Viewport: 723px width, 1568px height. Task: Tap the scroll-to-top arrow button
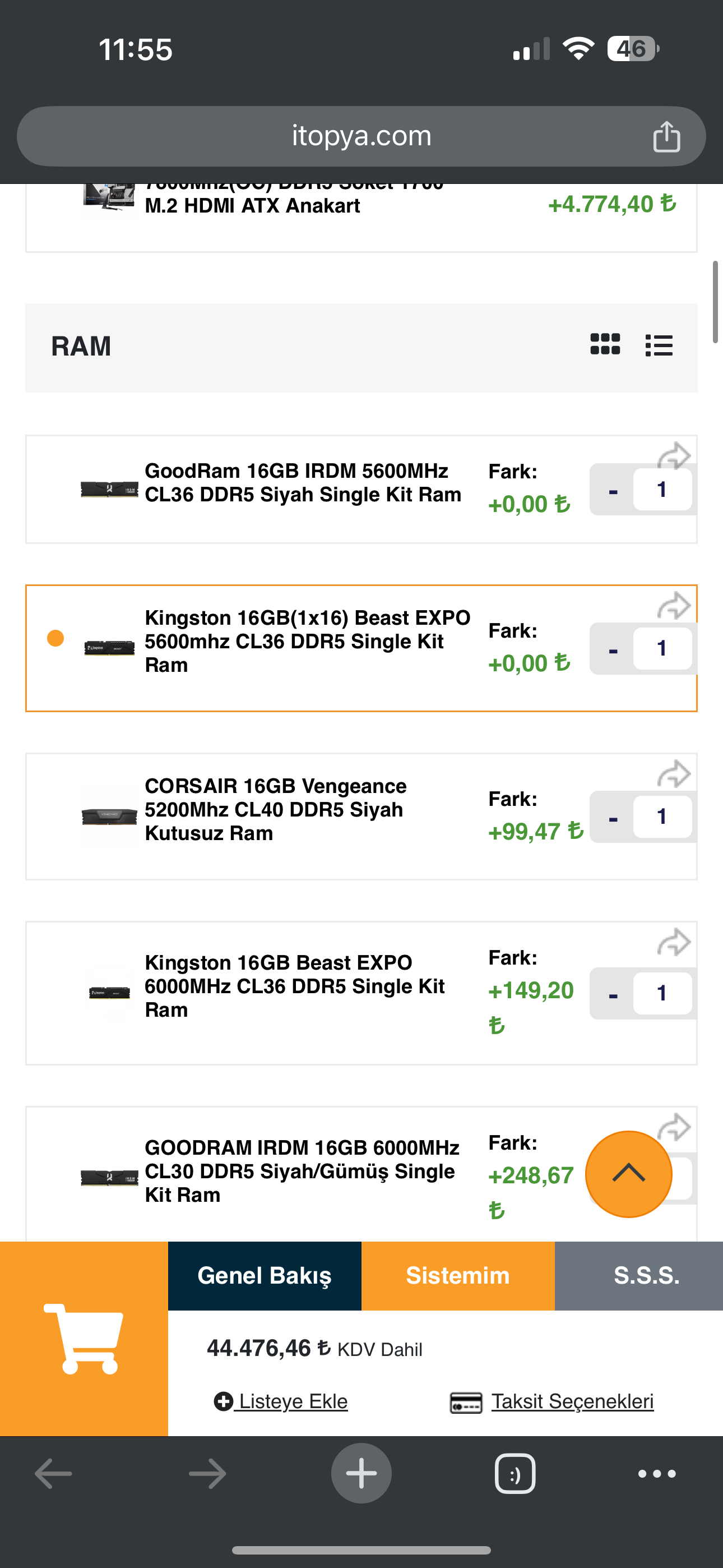(628, 1174)
